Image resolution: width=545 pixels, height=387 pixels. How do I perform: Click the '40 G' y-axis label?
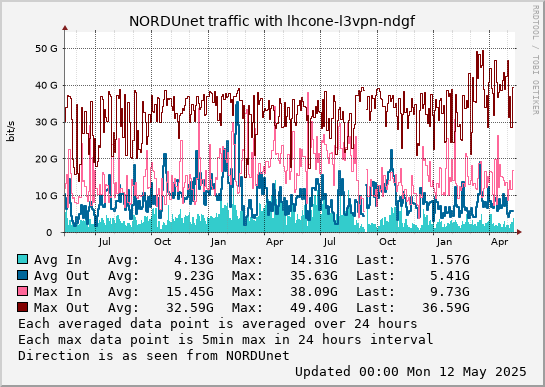(46, 85)
